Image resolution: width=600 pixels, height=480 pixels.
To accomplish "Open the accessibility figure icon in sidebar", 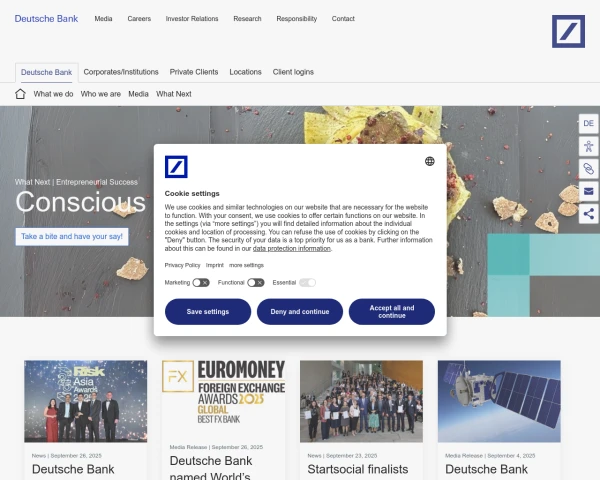I will (x=588, y=146).
